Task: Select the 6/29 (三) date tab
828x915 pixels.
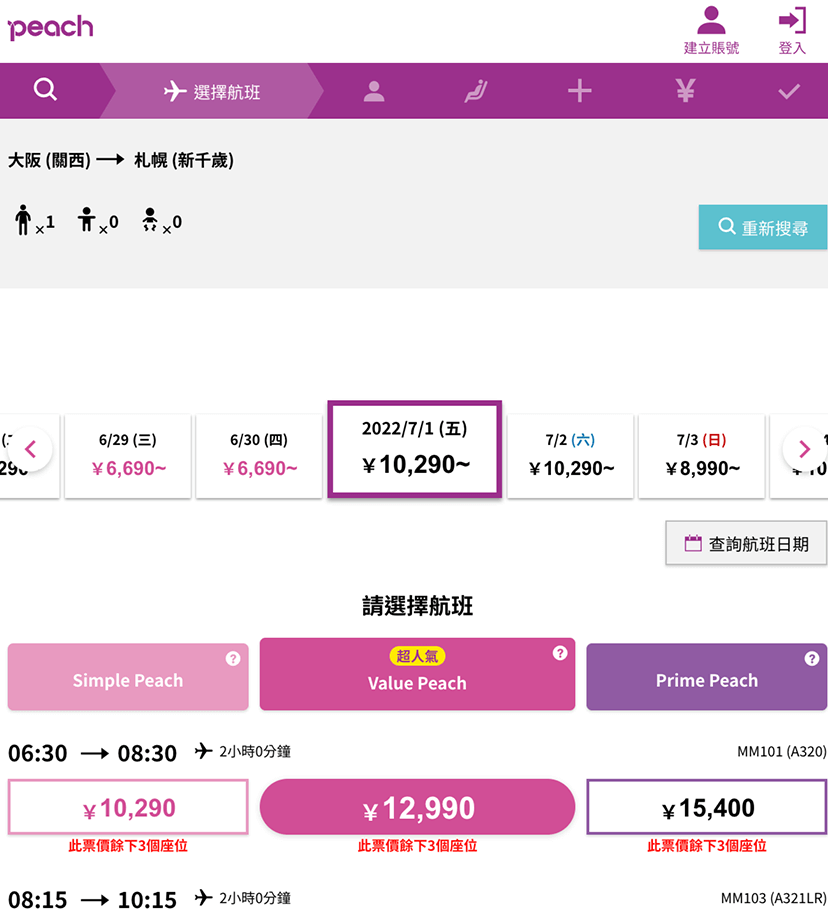Action: (128, 456)
